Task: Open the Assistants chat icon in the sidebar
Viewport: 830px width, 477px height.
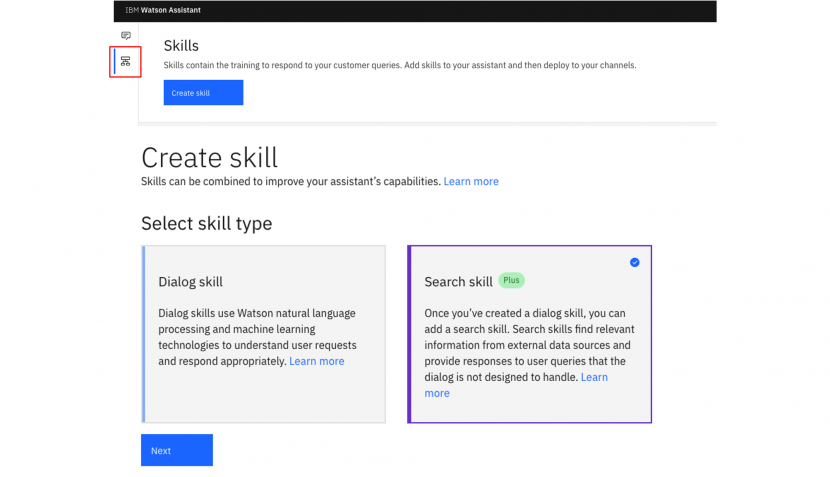Action: coord(125,36)
